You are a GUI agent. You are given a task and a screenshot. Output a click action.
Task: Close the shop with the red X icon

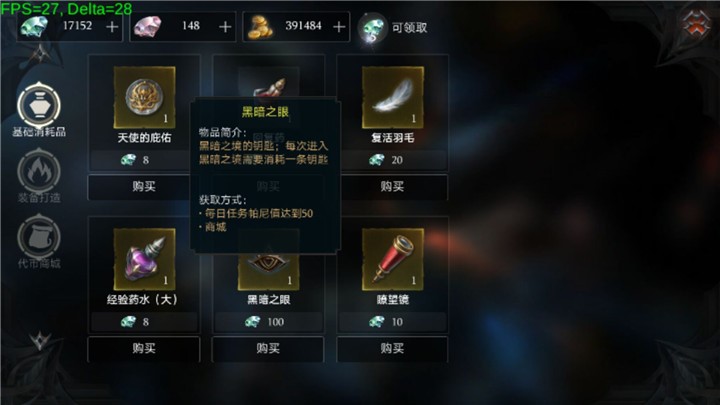click(695, 24)
